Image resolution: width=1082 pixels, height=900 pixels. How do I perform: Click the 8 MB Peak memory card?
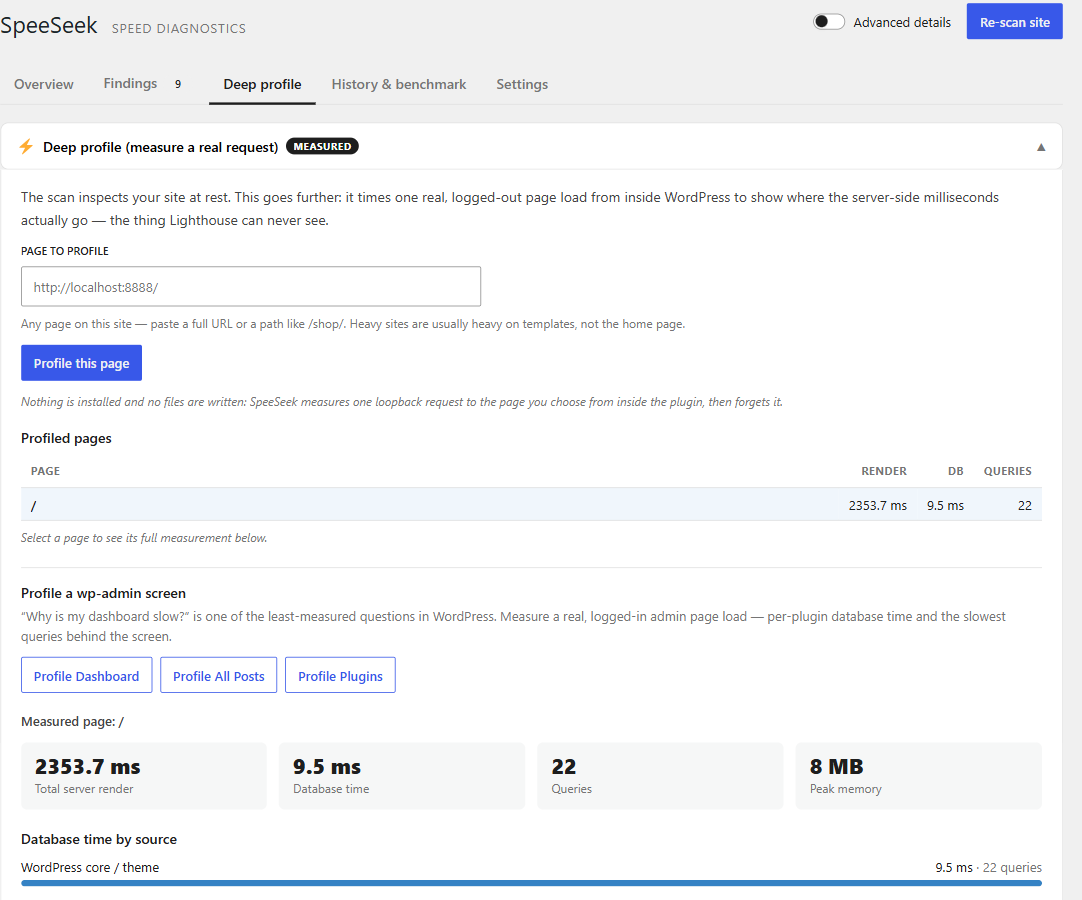[918, 776]
